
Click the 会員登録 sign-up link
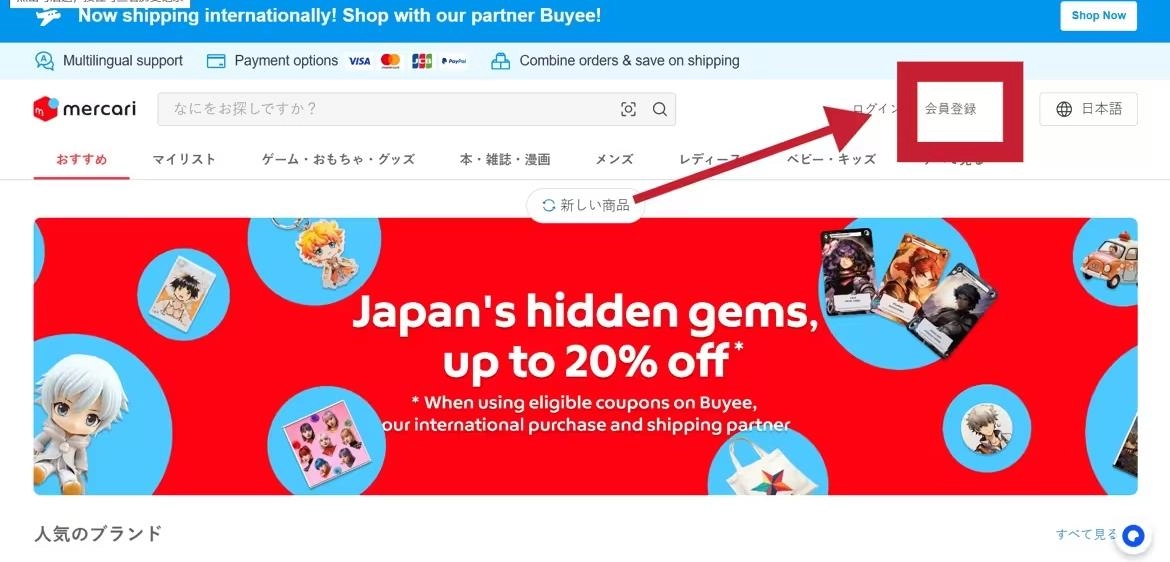pyautogui.click(x=951, y=109)
